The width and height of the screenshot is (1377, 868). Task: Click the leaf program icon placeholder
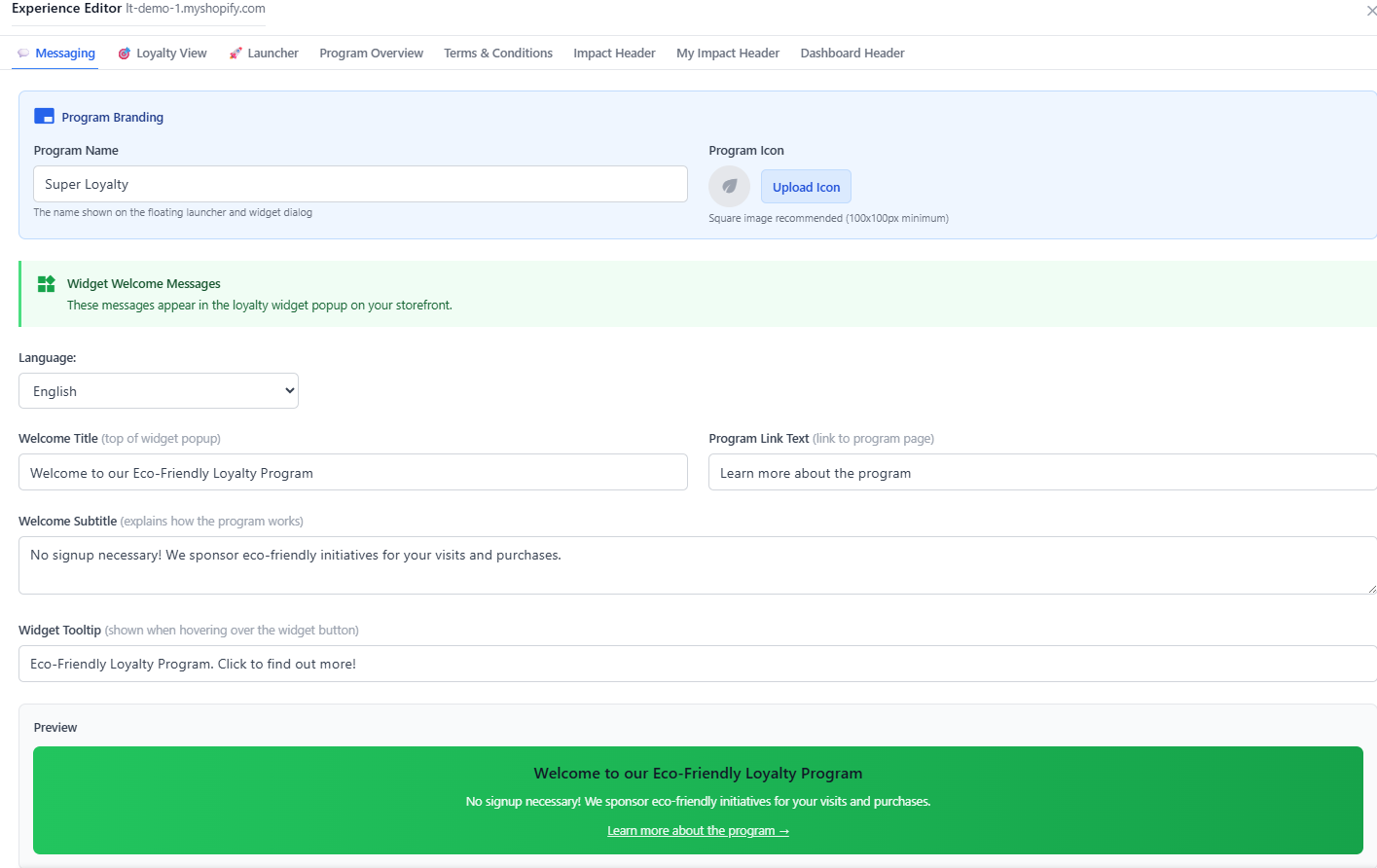[729, 187]
